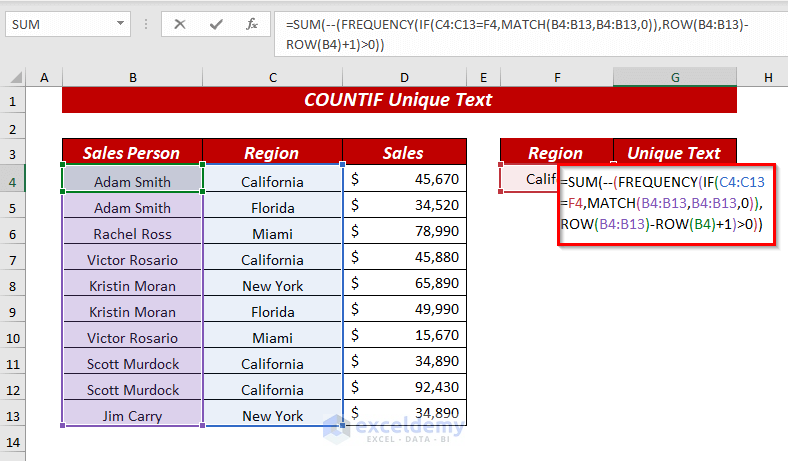Image resolution: width=788 pixels, height=461 pixels.
Task: Expand the Name Box dropdown arrow
Action: click(120, 23)
